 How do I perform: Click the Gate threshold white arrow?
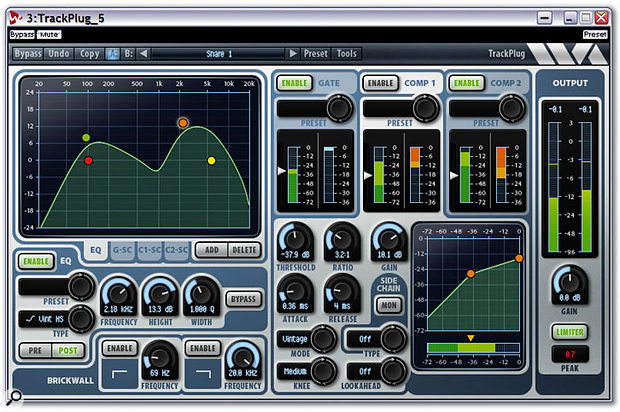pos(282,171)
